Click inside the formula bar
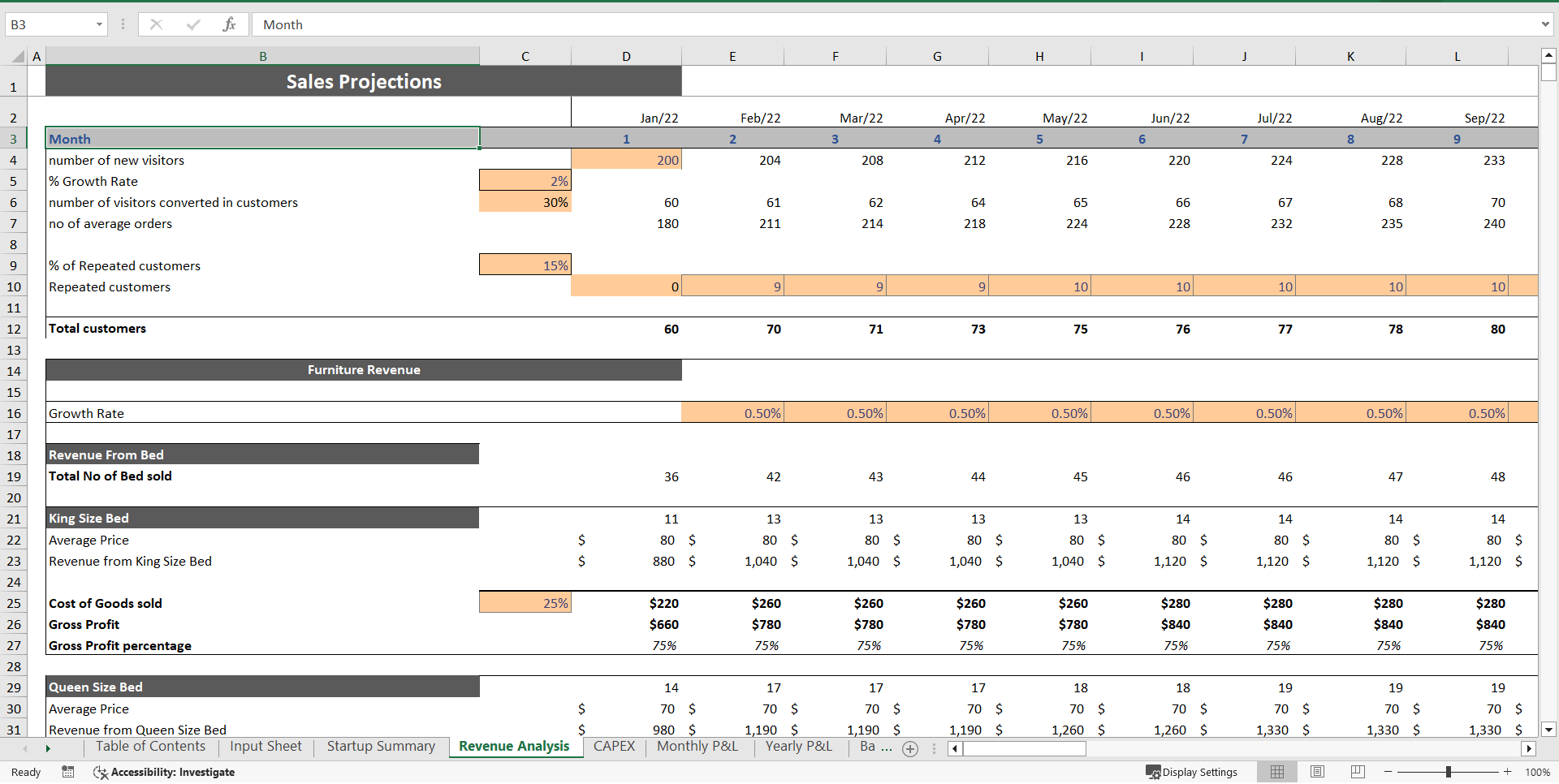 click(x=568, y=24)
